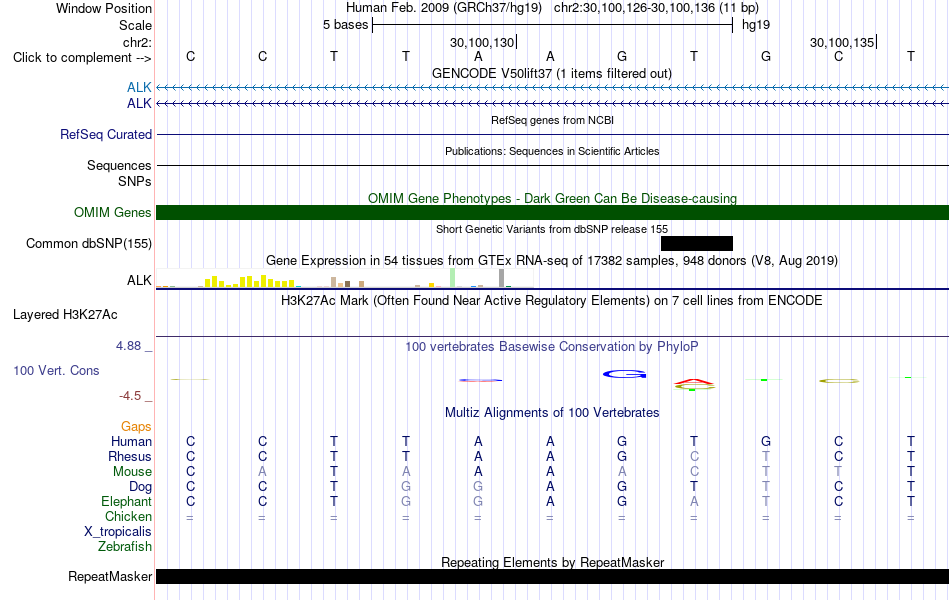Select the Rhesus species label

click(x=130, y=456)
